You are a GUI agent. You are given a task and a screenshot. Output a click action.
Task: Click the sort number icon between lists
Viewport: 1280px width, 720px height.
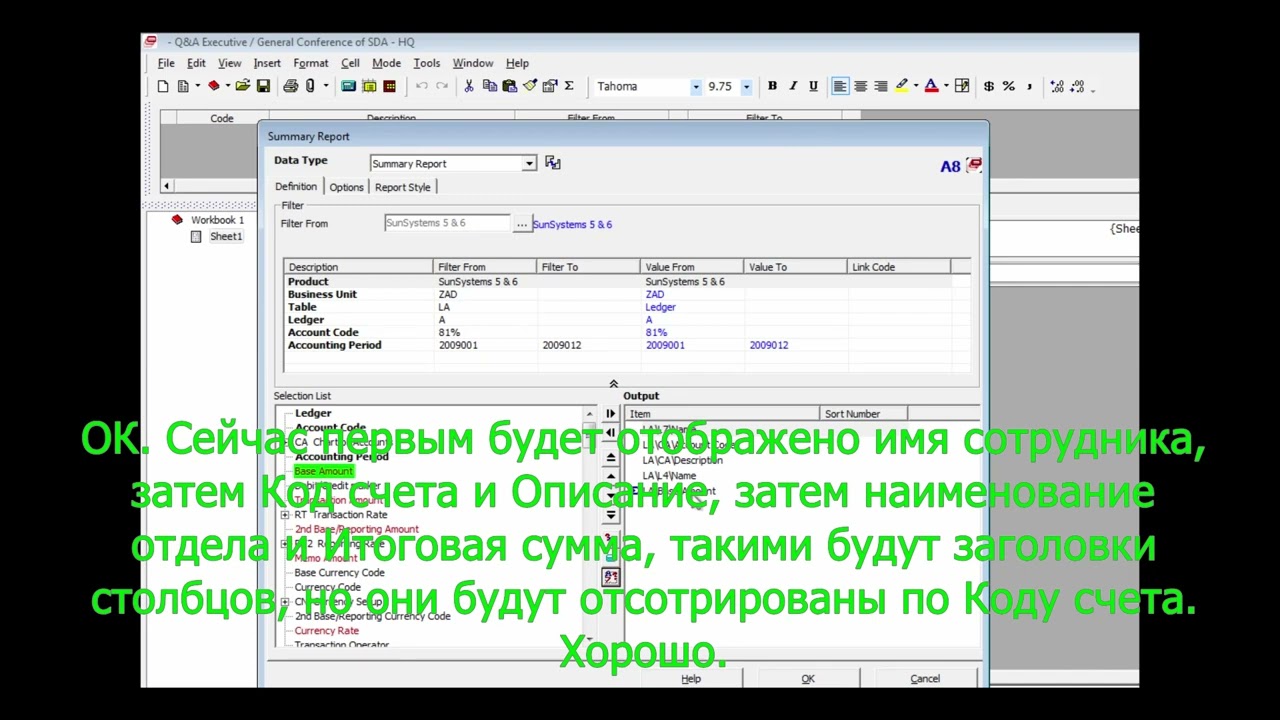coord(610,576)
